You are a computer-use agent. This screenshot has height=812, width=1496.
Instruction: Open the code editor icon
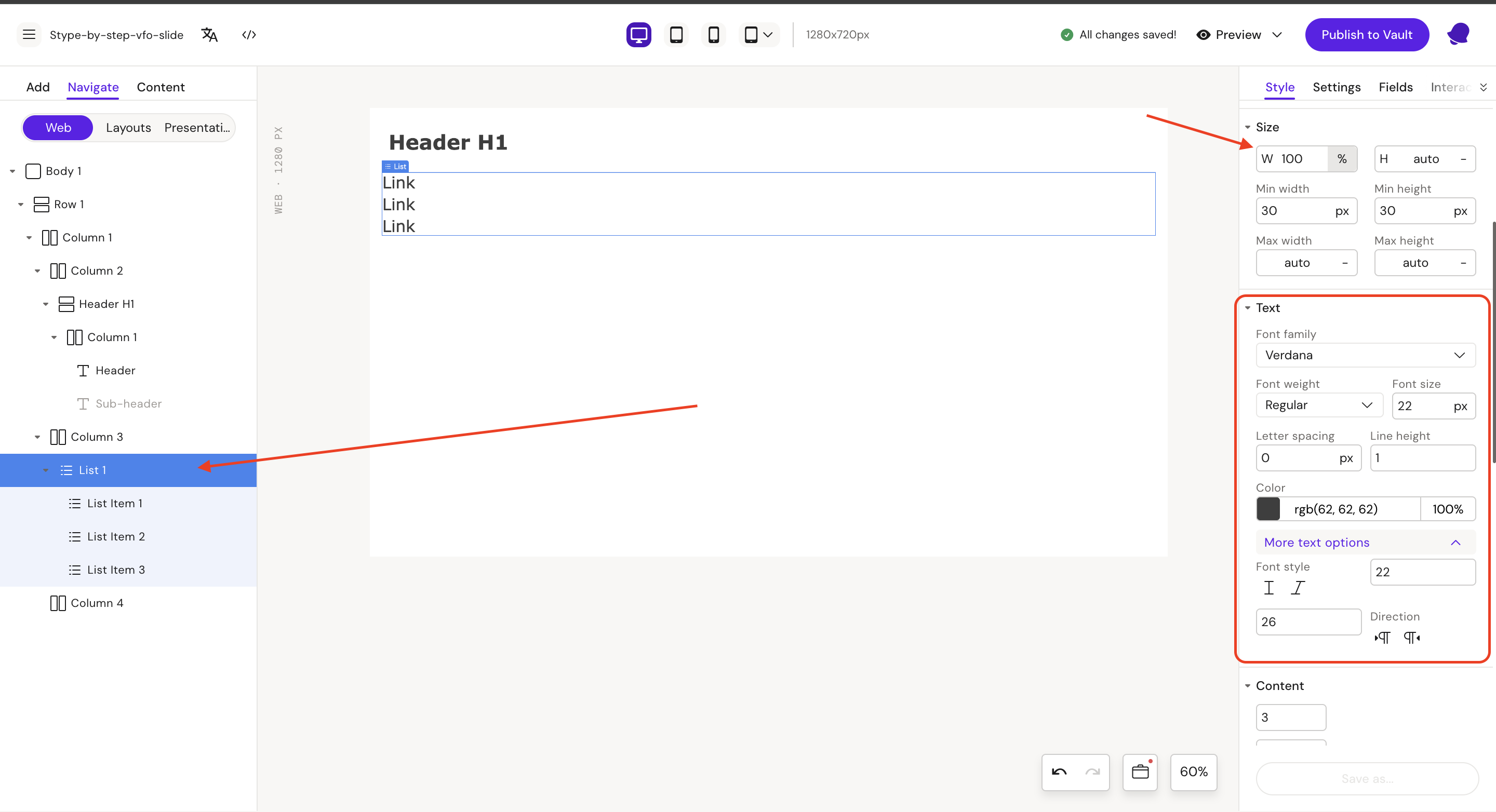coord(249,35)
